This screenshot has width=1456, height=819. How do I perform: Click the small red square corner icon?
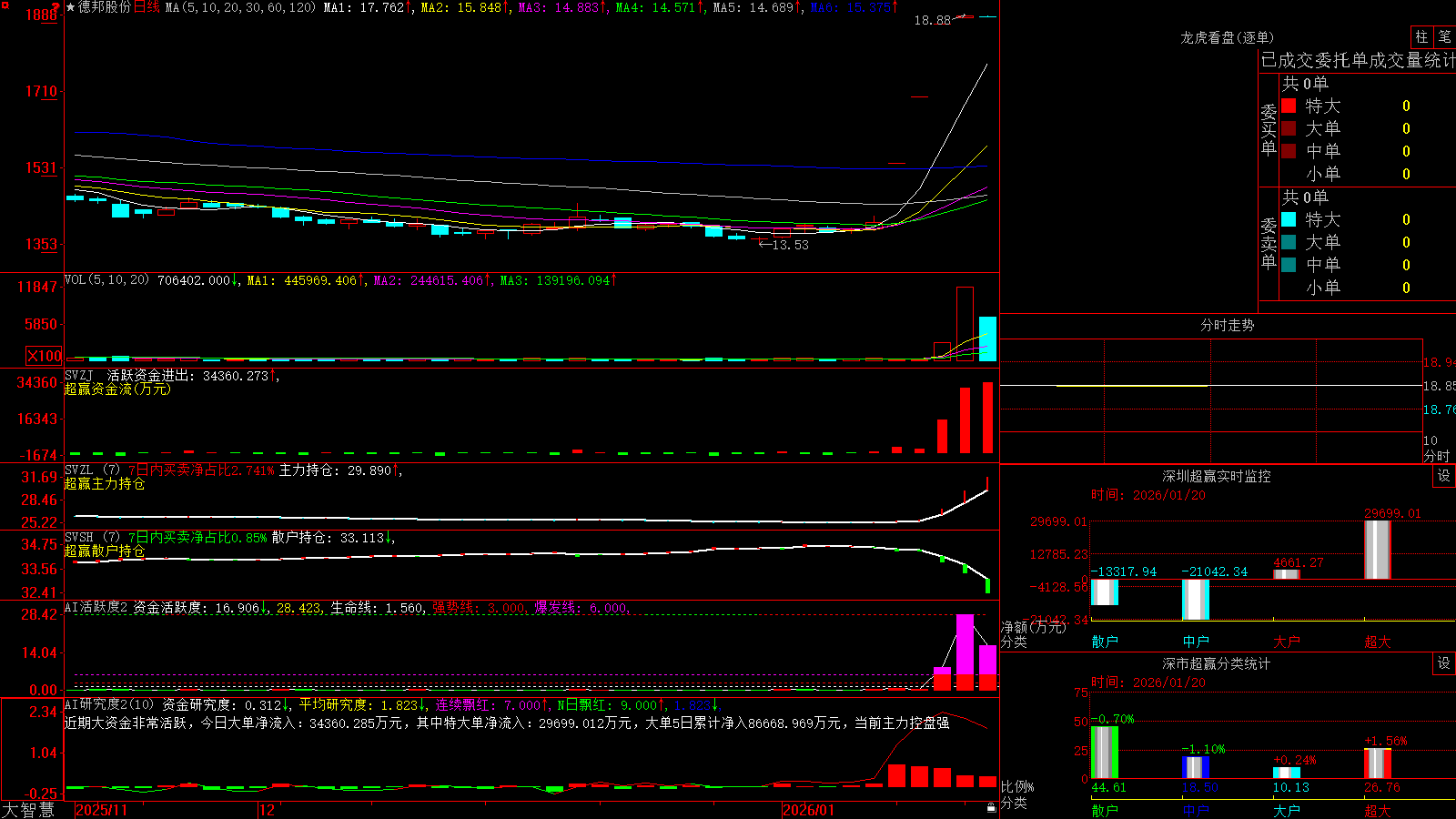[5, 5]
